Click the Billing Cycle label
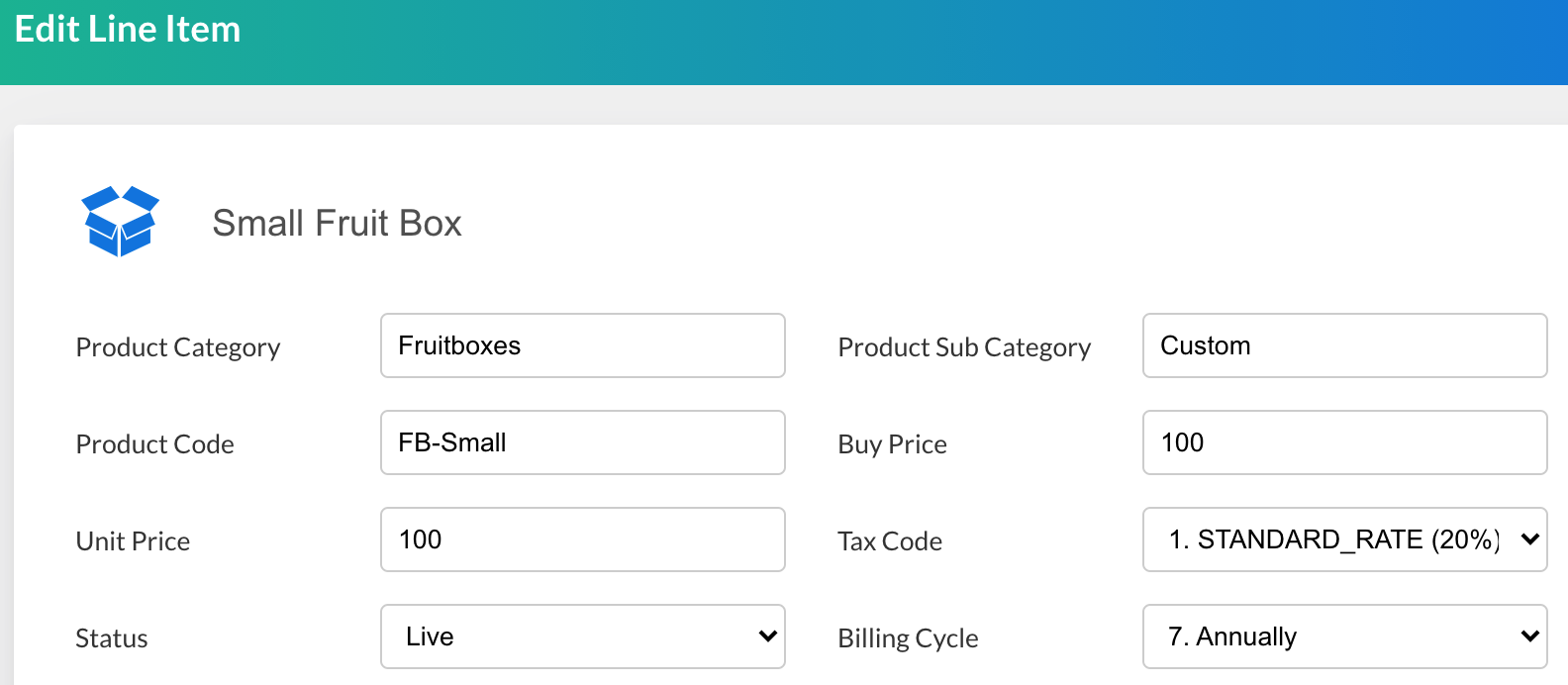 click(x=907, y=638)
